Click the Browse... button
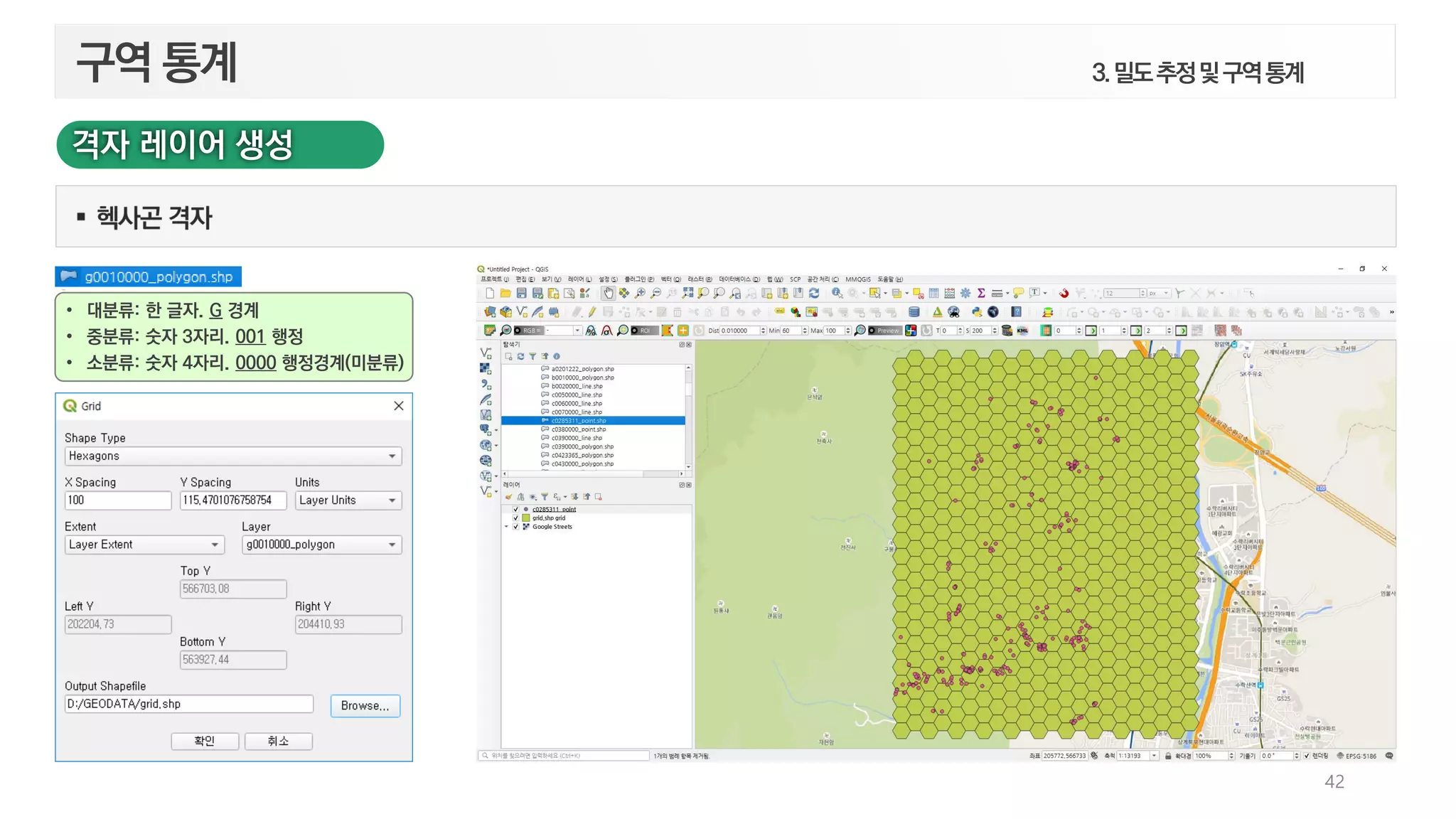The width and height of the screenshot is (1456, 819). point(365,705)
